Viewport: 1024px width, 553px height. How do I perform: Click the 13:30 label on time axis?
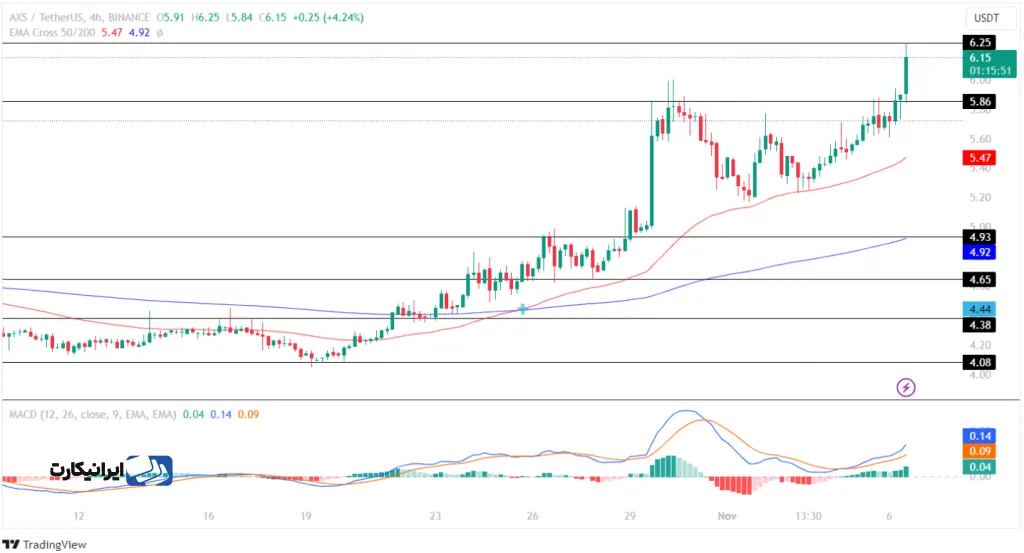[808, 516]
